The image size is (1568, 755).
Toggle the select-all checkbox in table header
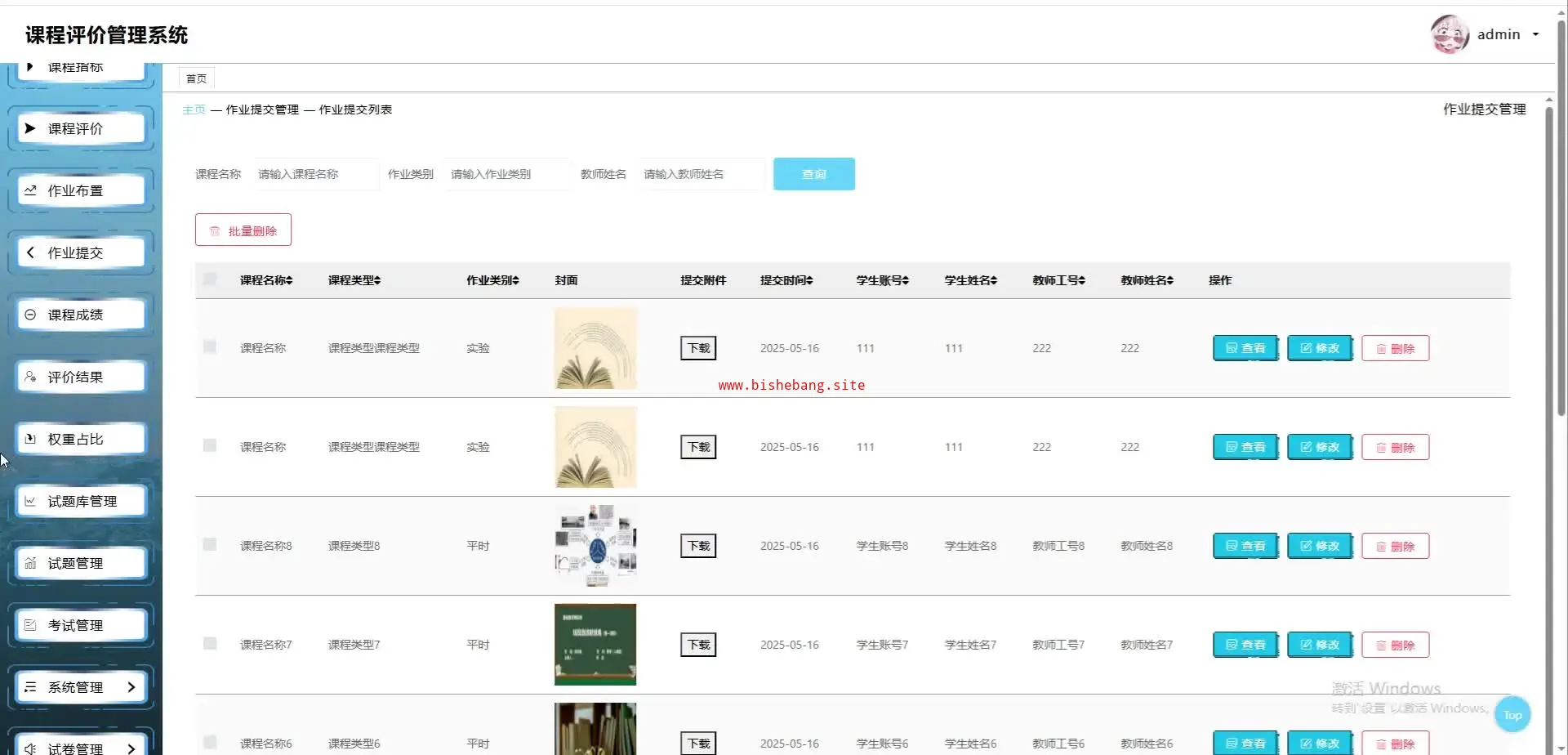(210, 279)
